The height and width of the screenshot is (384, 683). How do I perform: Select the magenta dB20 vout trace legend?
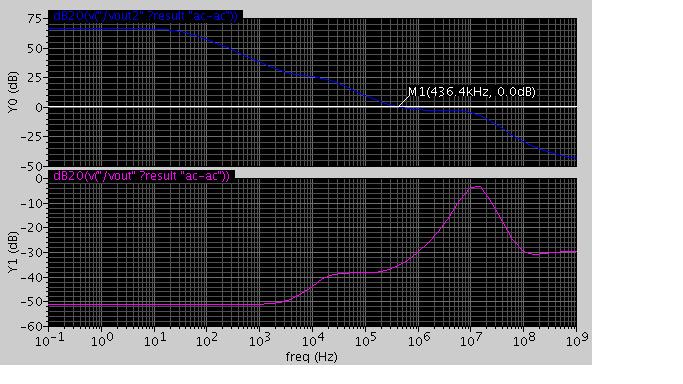click(142, 175)
